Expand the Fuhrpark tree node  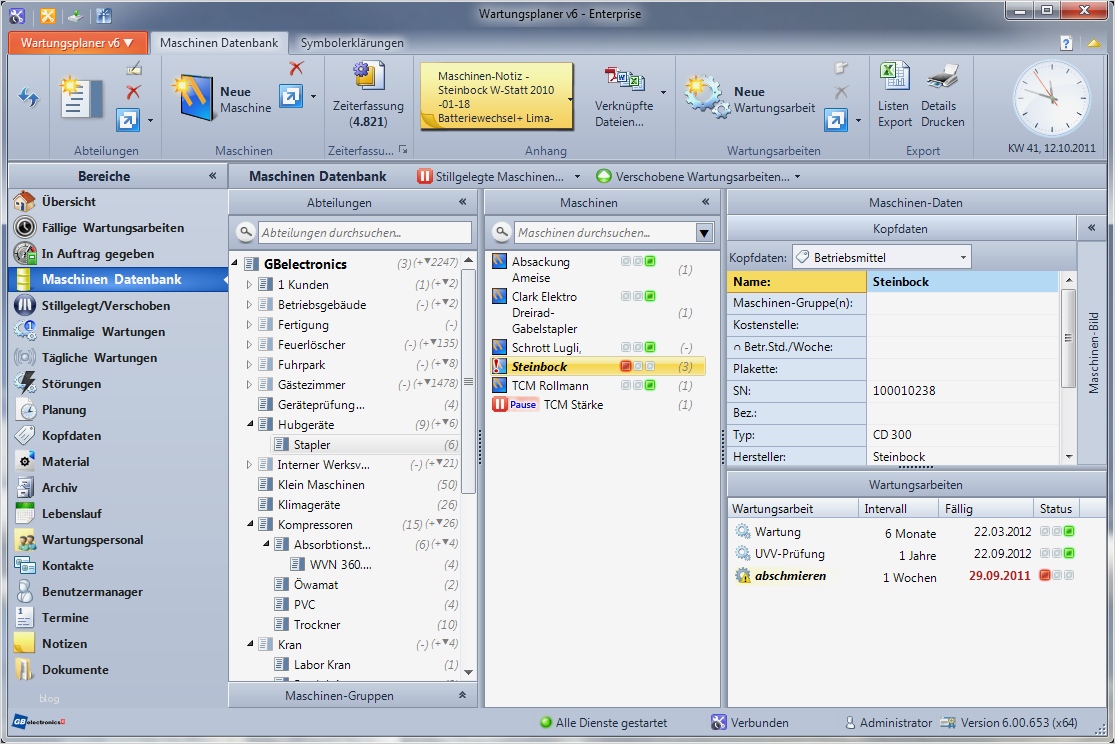click(x=250, y=365)
